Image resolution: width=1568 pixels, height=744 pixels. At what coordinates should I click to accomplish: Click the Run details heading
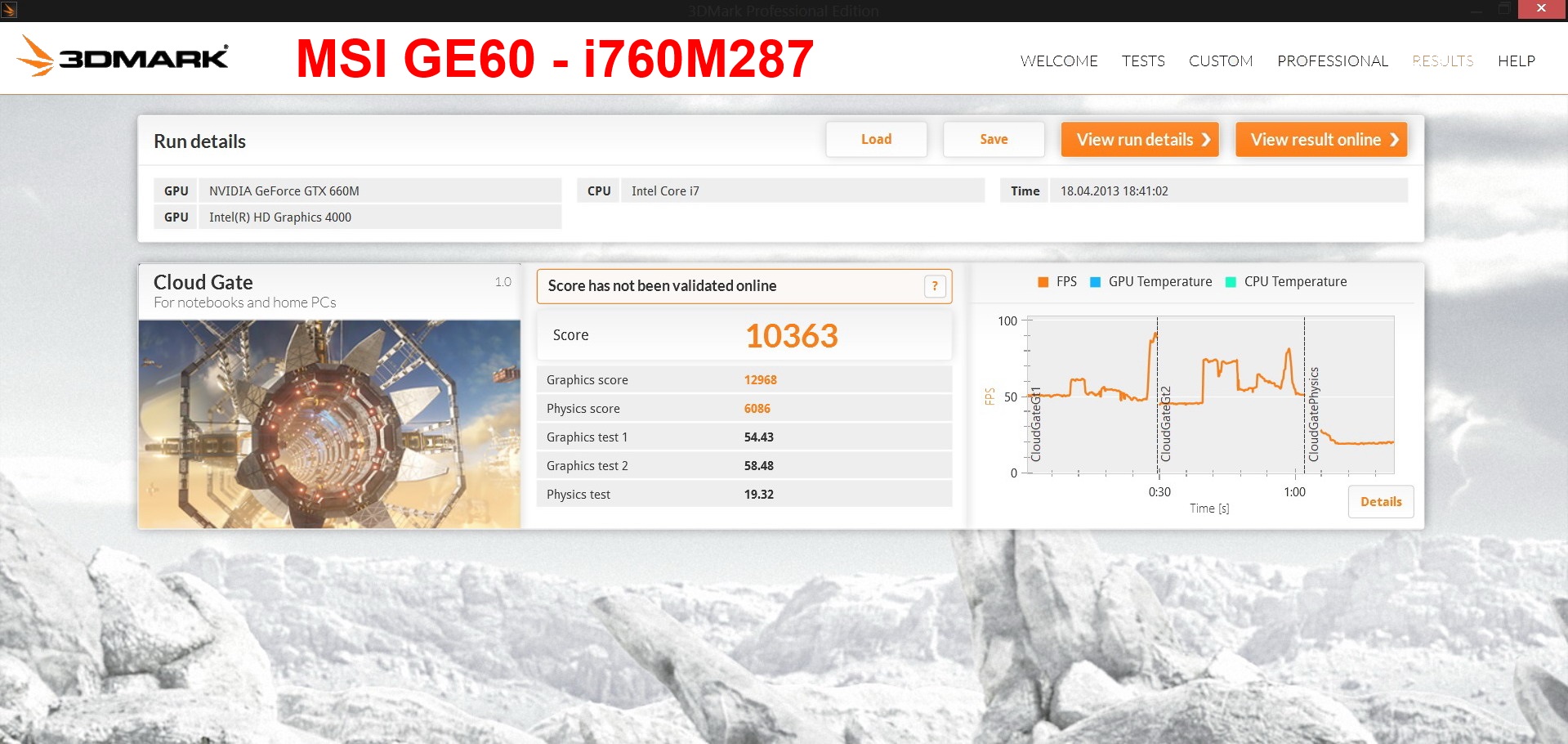tap(199, 141)
